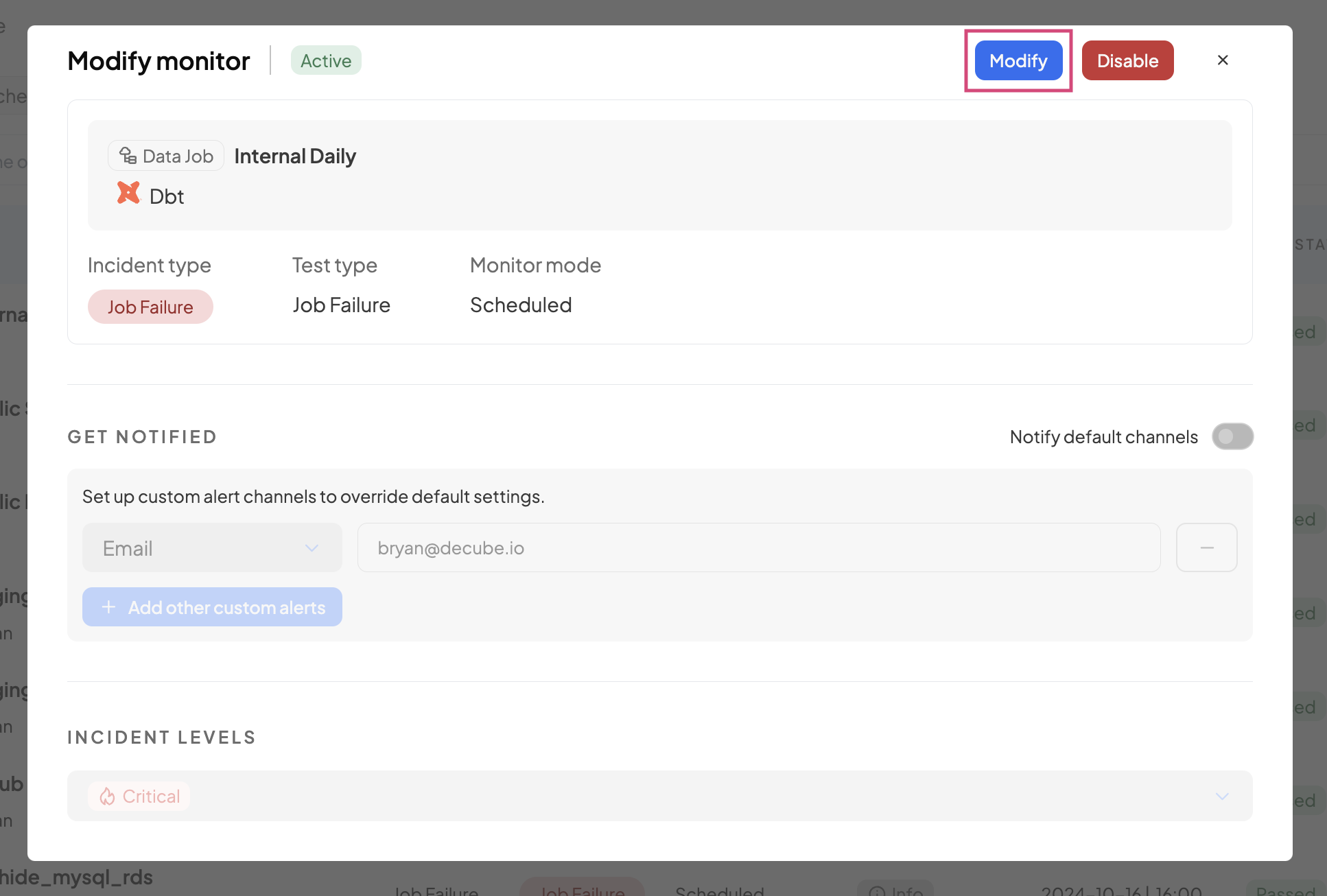Viewport: 1327px width, 896px height.
Task: Click the Active status badge
Action: 326,60
